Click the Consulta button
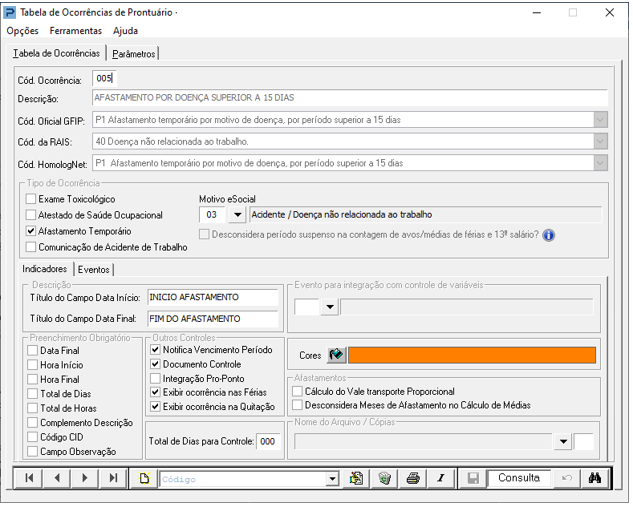This screenshot has width=633, height=509. [519, 478]
